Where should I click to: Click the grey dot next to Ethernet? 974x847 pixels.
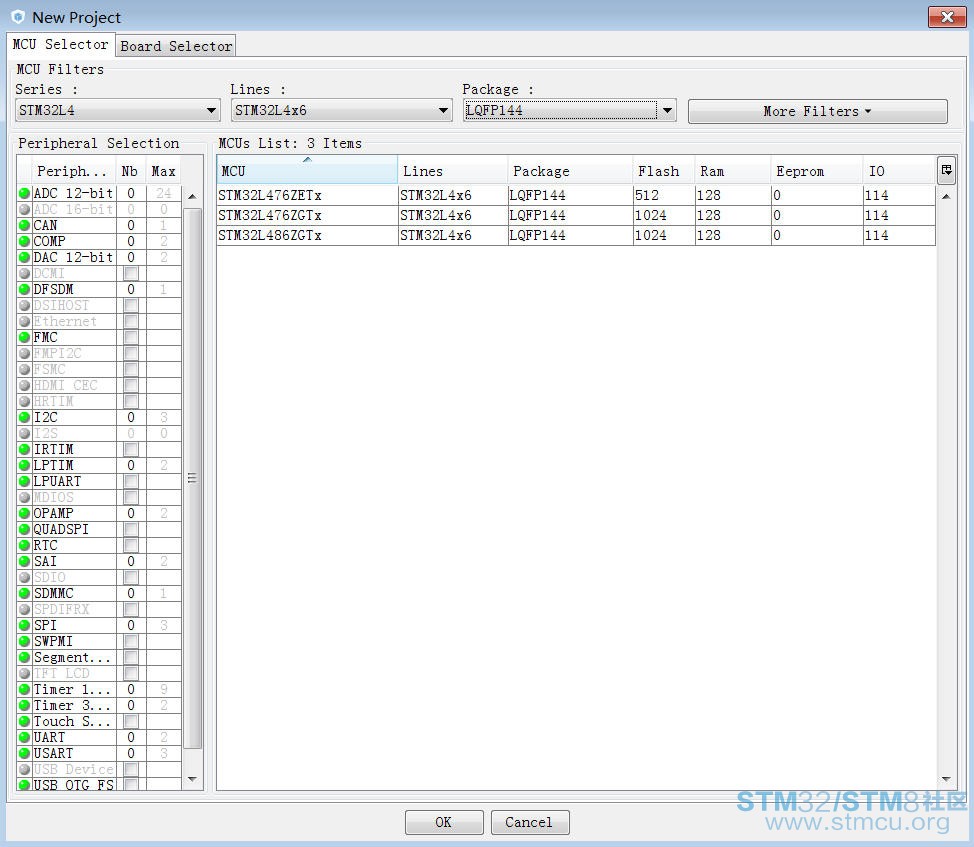[x=24, y=322]
